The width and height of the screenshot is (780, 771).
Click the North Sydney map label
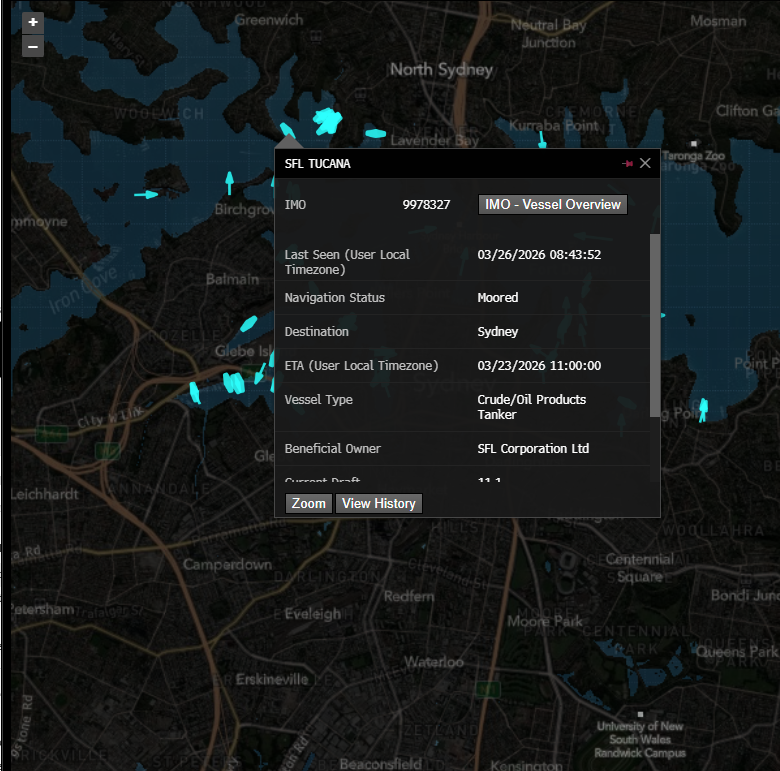point(441,70)
